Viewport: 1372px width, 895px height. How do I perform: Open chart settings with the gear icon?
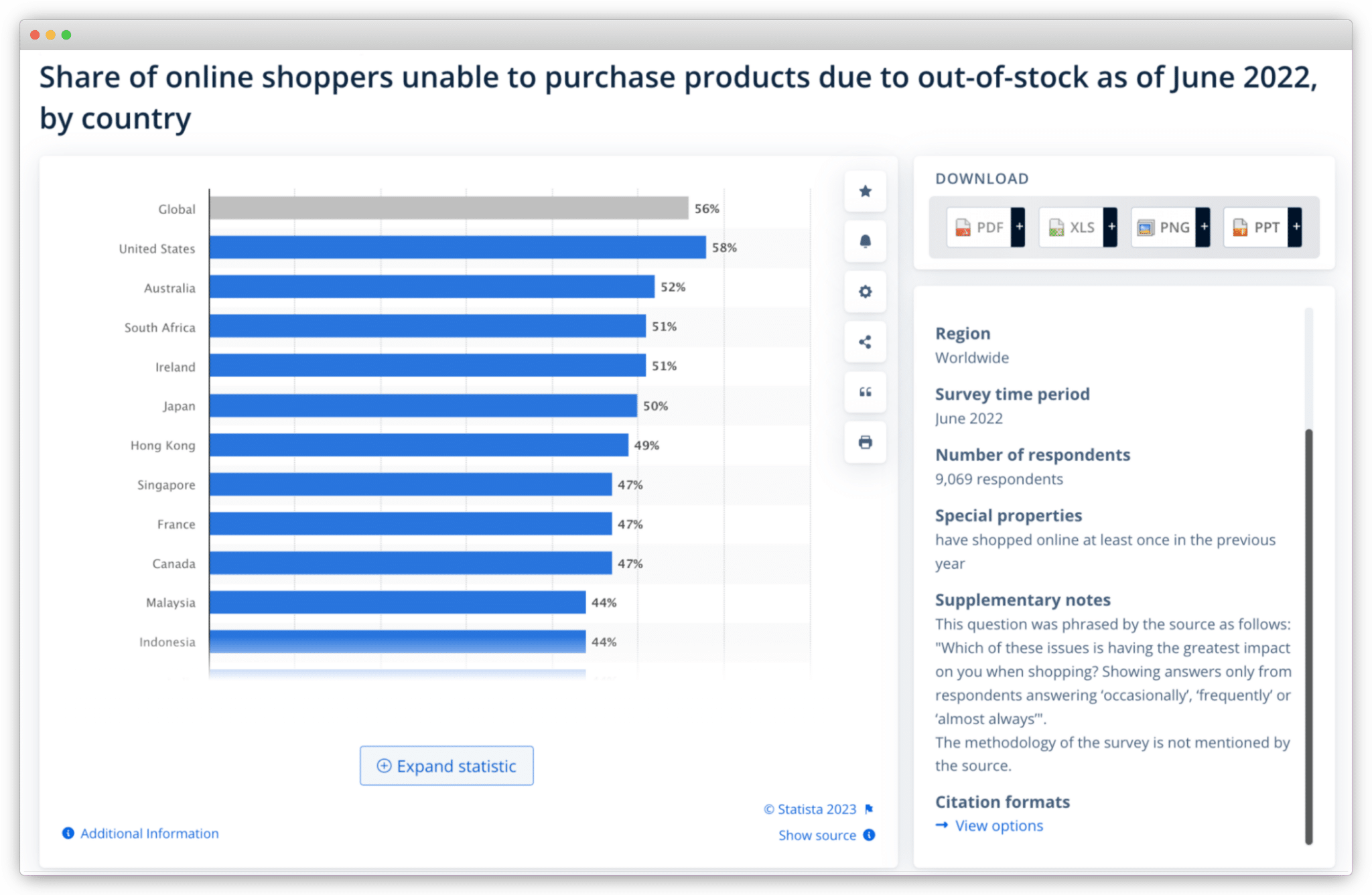point(865,292)
